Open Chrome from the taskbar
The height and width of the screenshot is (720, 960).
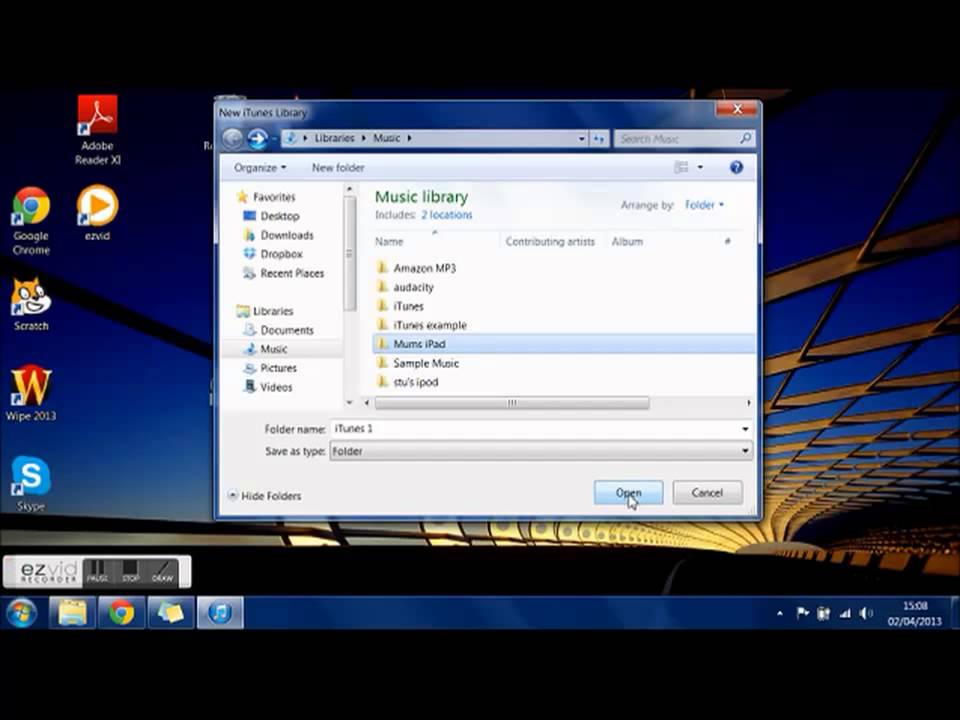(x=121, y=613)
